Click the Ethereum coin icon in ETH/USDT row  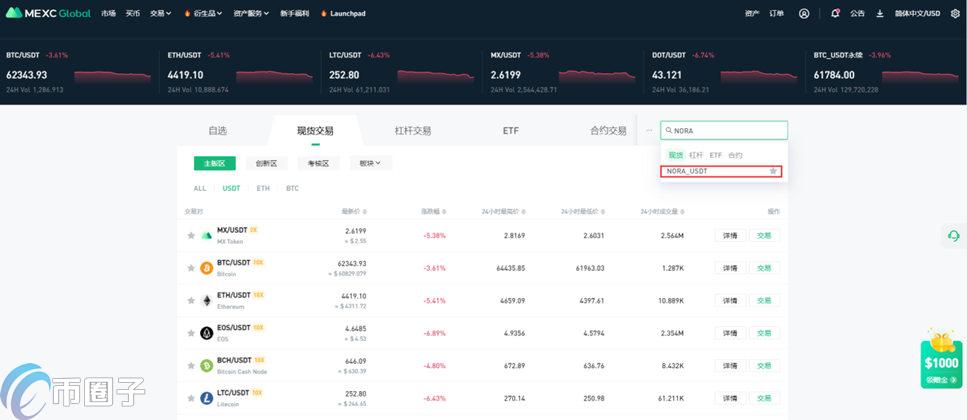pyautogui.click(x=207, y=301)
